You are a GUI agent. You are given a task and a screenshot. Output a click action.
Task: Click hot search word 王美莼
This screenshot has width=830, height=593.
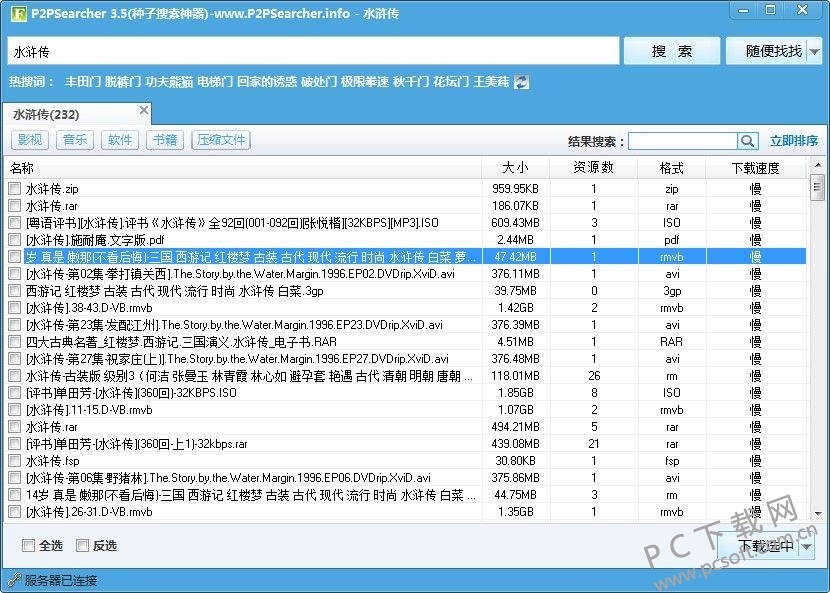(491, 82)
